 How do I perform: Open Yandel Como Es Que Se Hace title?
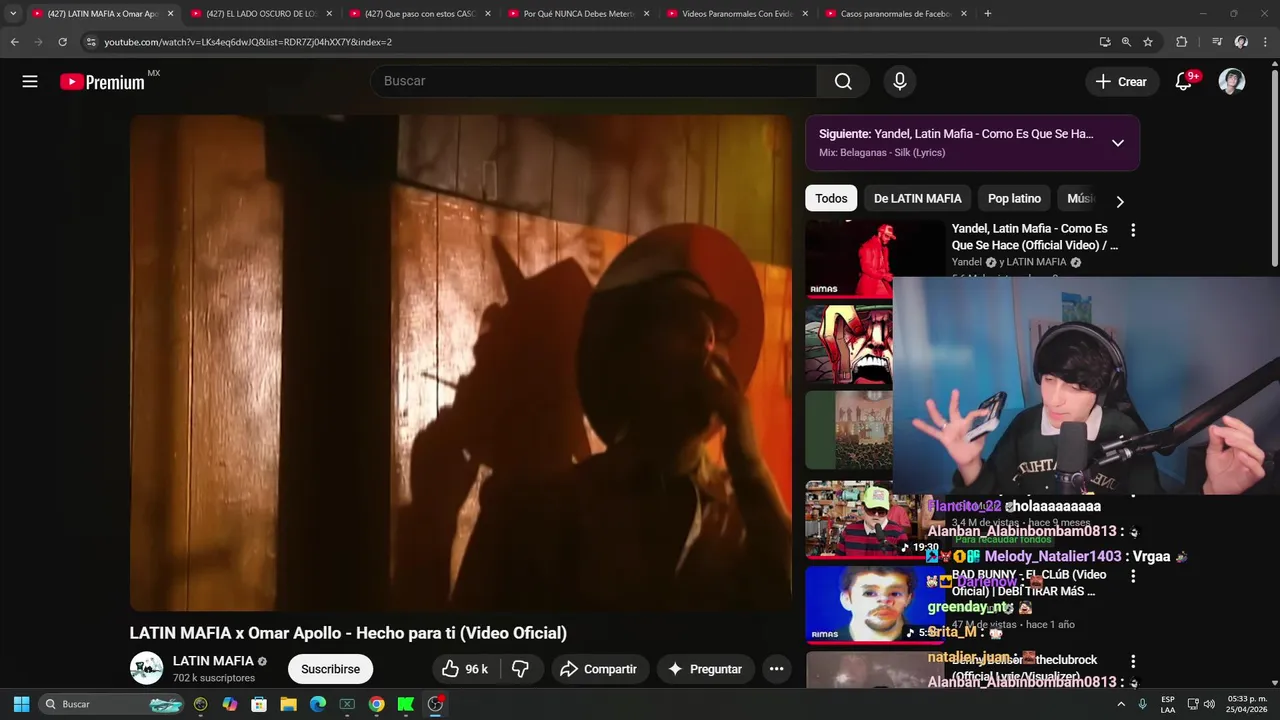(1034, 237)
